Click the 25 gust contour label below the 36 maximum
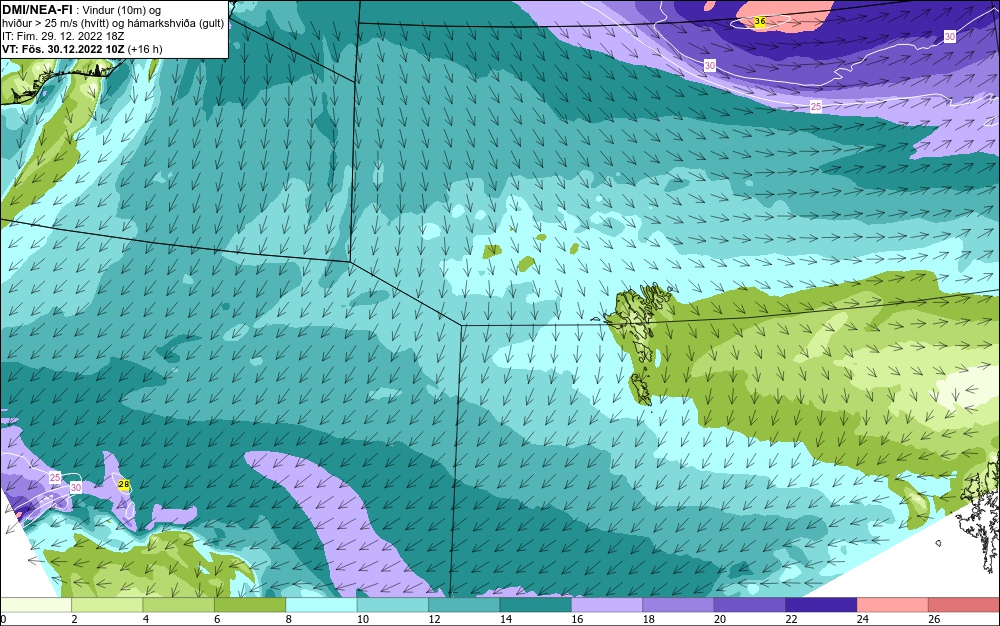This screenshot has height=626, width=1000. coord(816,106)
